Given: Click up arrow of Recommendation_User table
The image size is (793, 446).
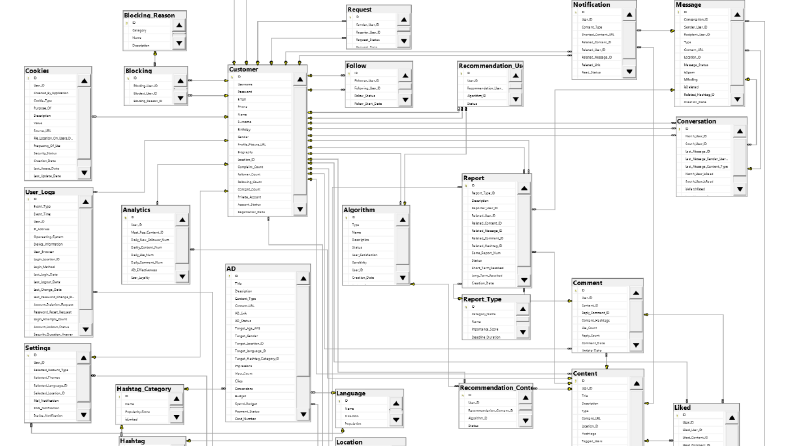Looking at the screenshot, I should [x=515, y=76].
